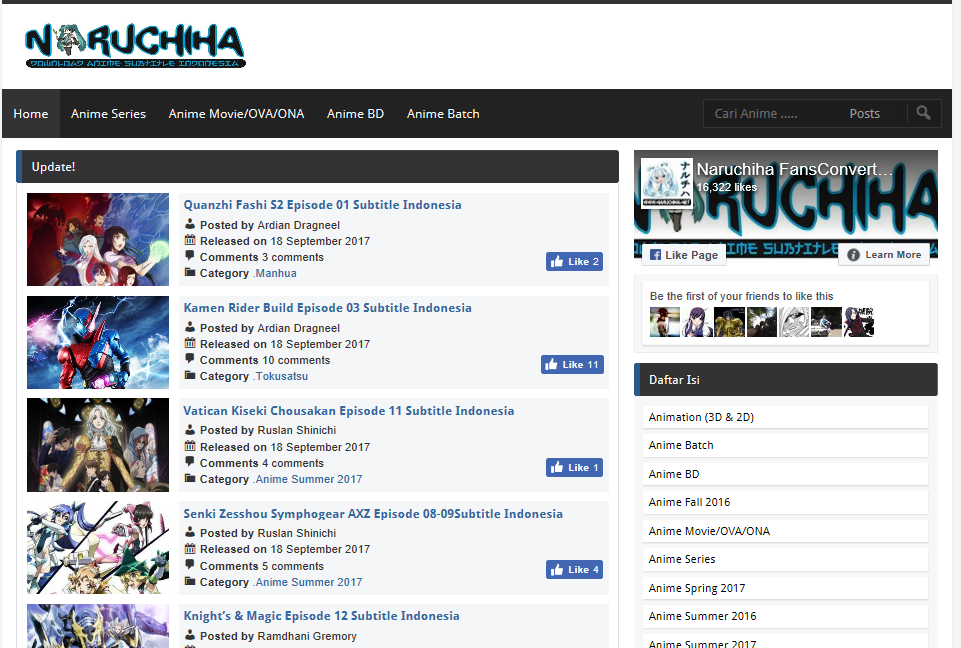961x648 pixels.
Task: Open Senki Zesshou Symphogear AXZ title link
Action: tap(373, 514)
